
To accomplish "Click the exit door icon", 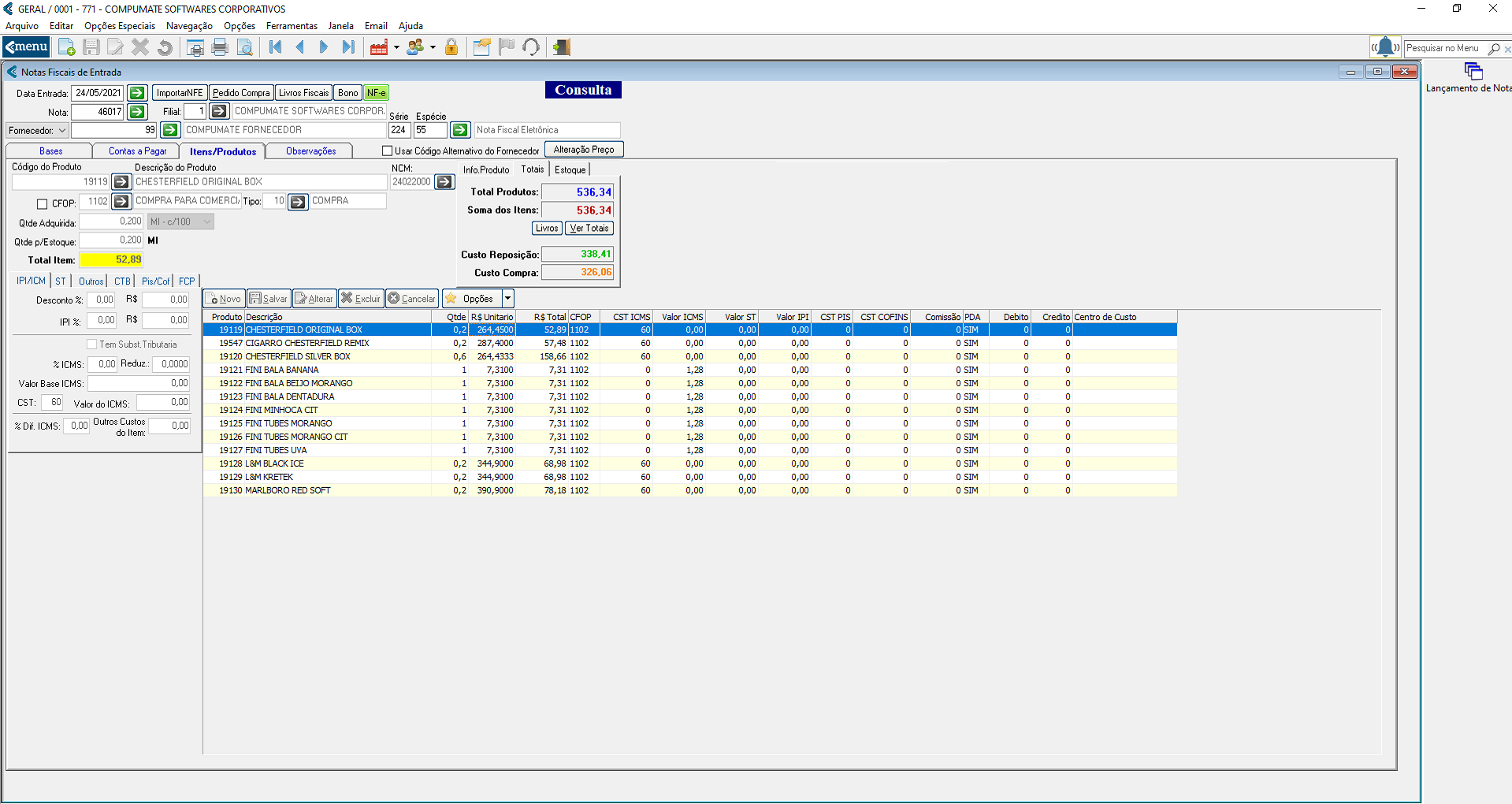I will tap(561, 47).
